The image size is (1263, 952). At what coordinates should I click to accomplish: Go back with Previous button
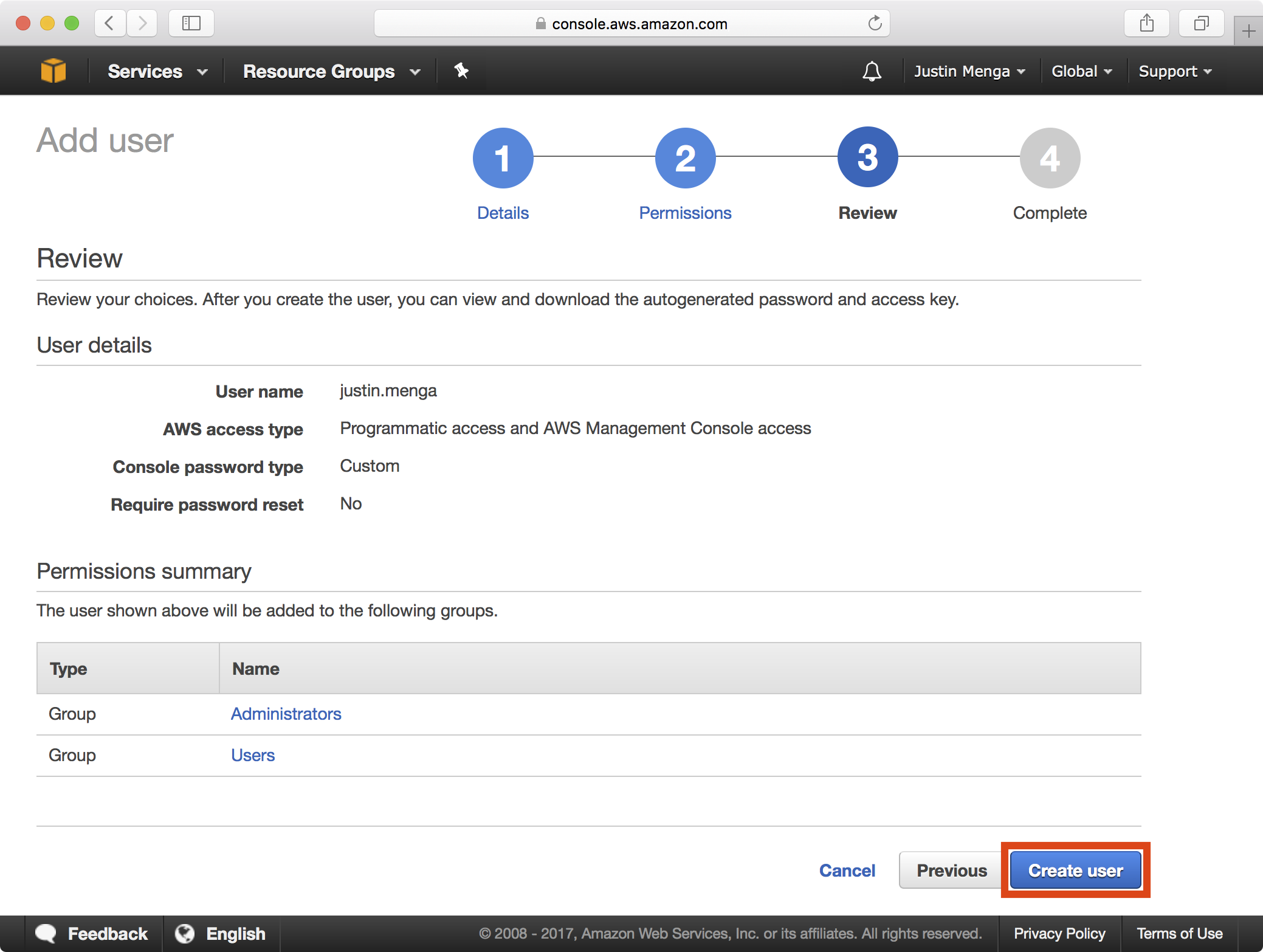tap(952, 871)
